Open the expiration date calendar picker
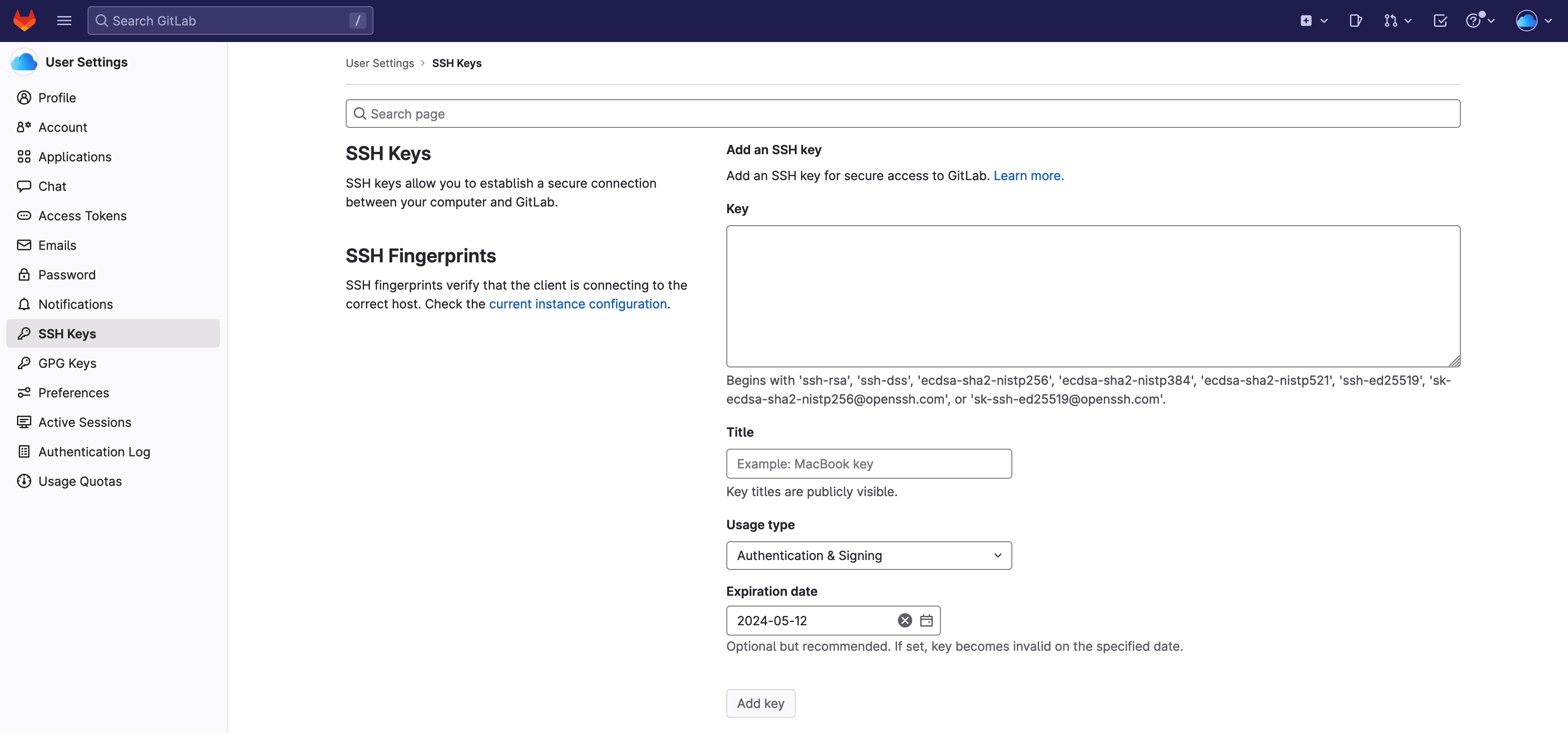 pyautogui.click(x=927, y=620)
